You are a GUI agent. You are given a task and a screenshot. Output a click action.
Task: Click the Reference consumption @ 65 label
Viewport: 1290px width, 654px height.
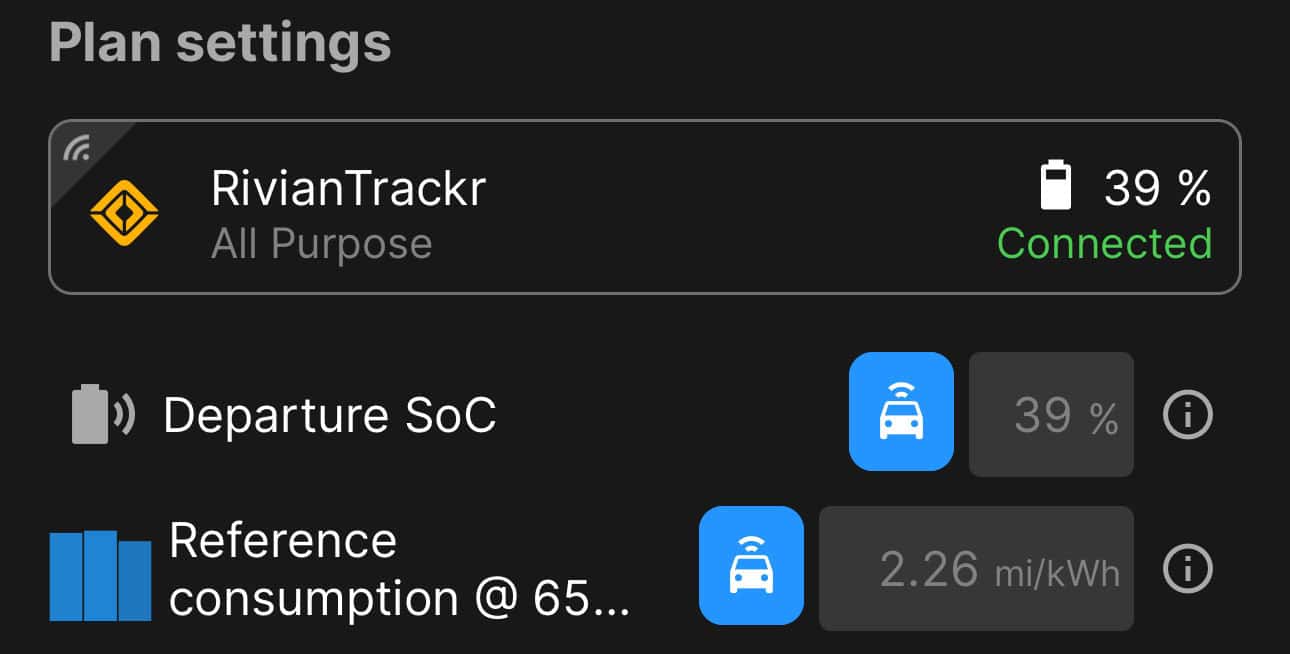pyautogui.click(x=400, y=569)
